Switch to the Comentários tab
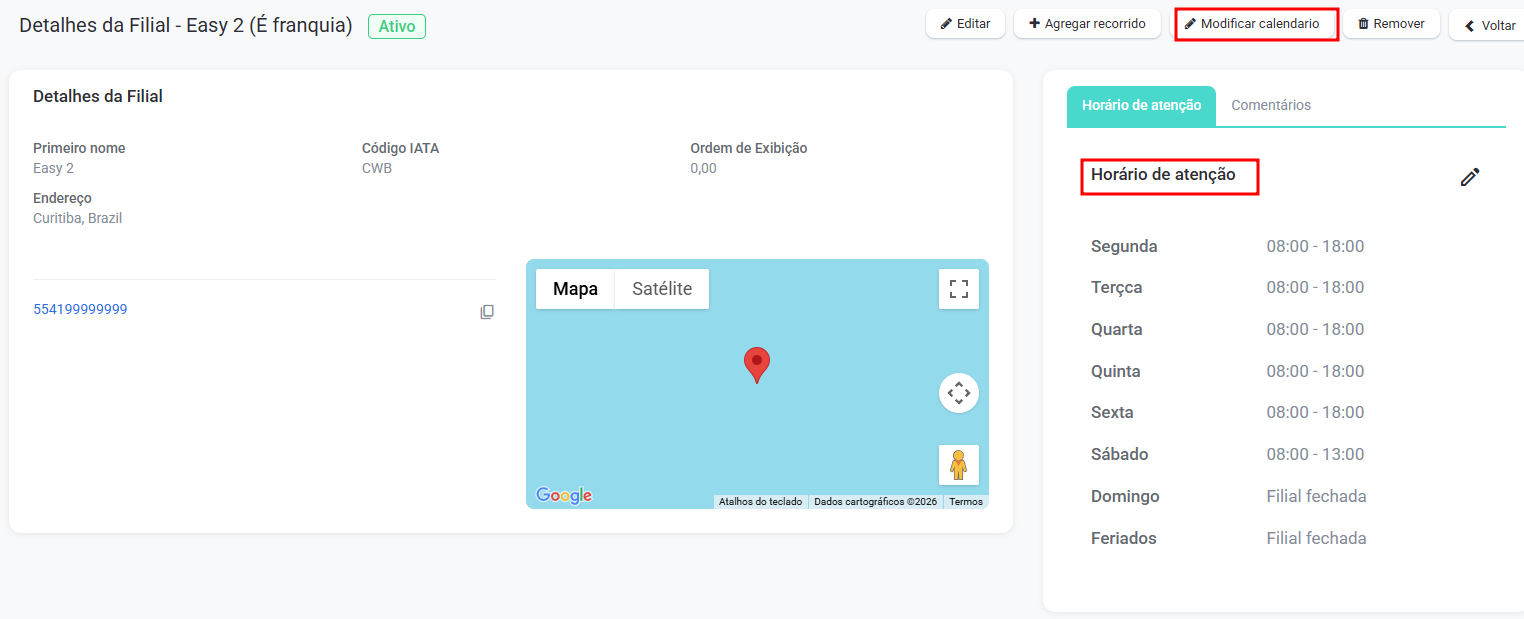Image resolution: width=1524 pixels, height=619 pixels. (x=1270, y=105)
